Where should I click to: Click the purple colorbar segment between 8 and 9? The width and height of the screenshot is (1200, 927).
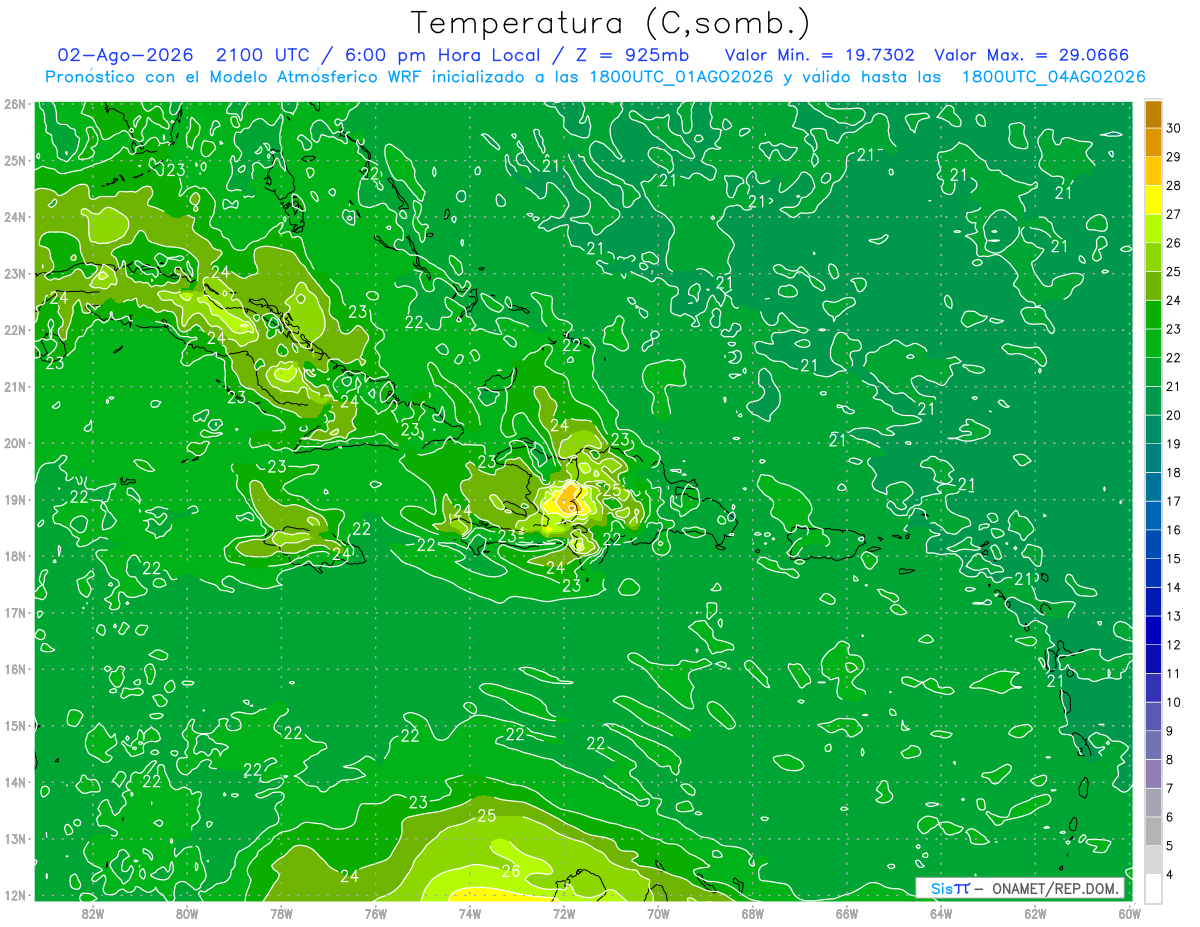(x=1153, y=745)
